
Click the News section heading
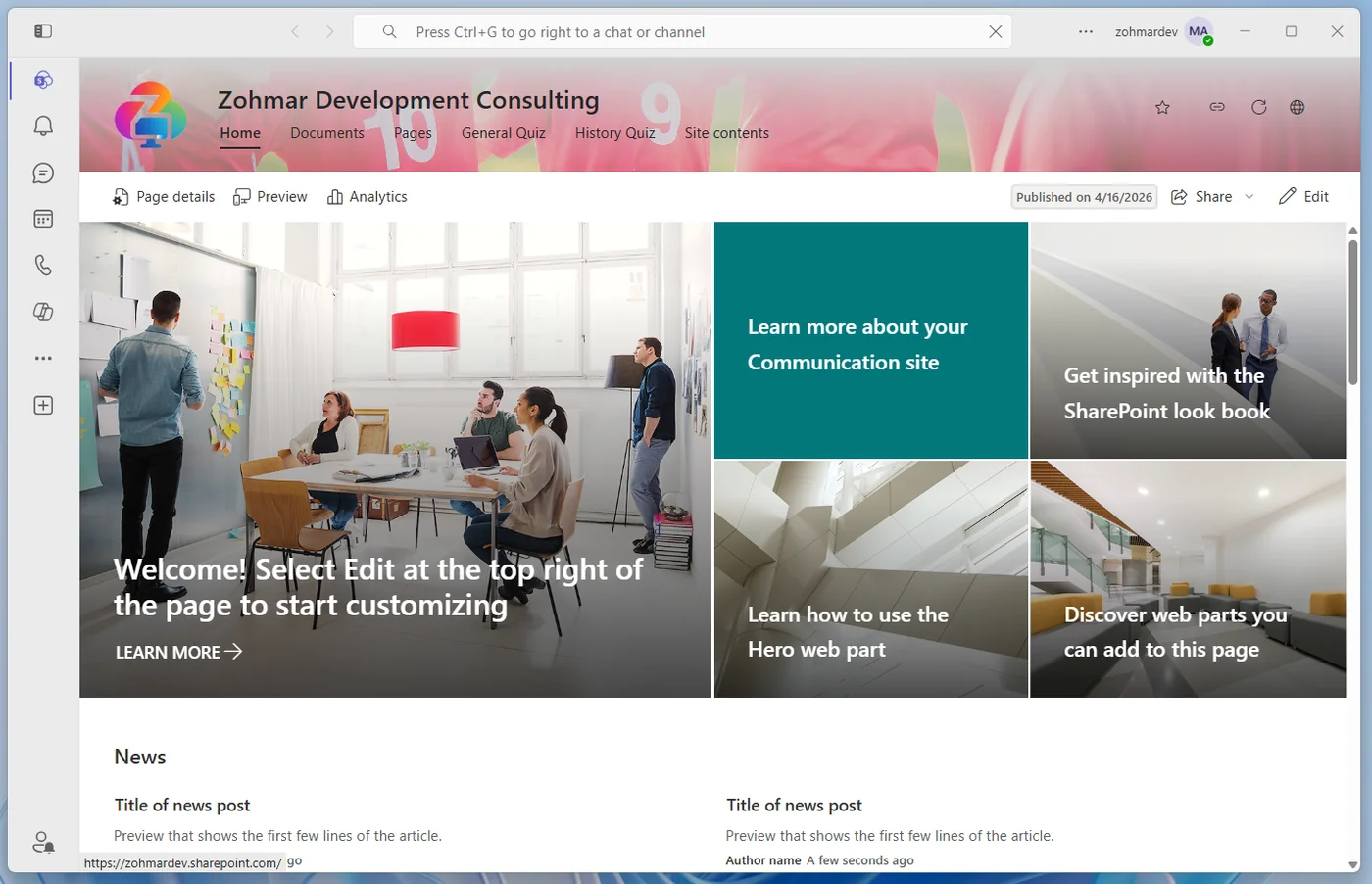(x=140, y=757)
